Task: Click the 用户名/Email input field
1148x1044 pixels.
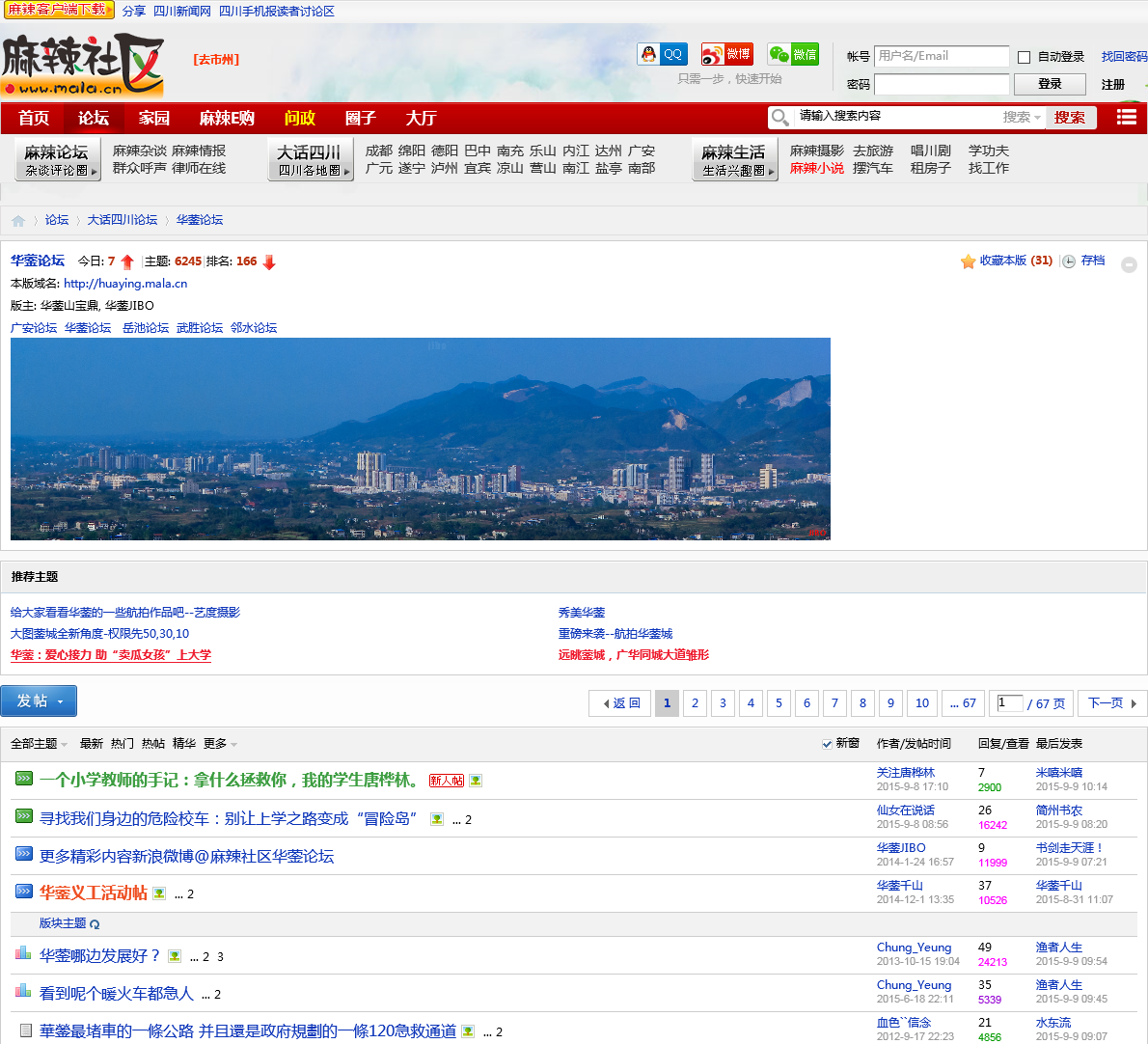Action: click(941, 56)
